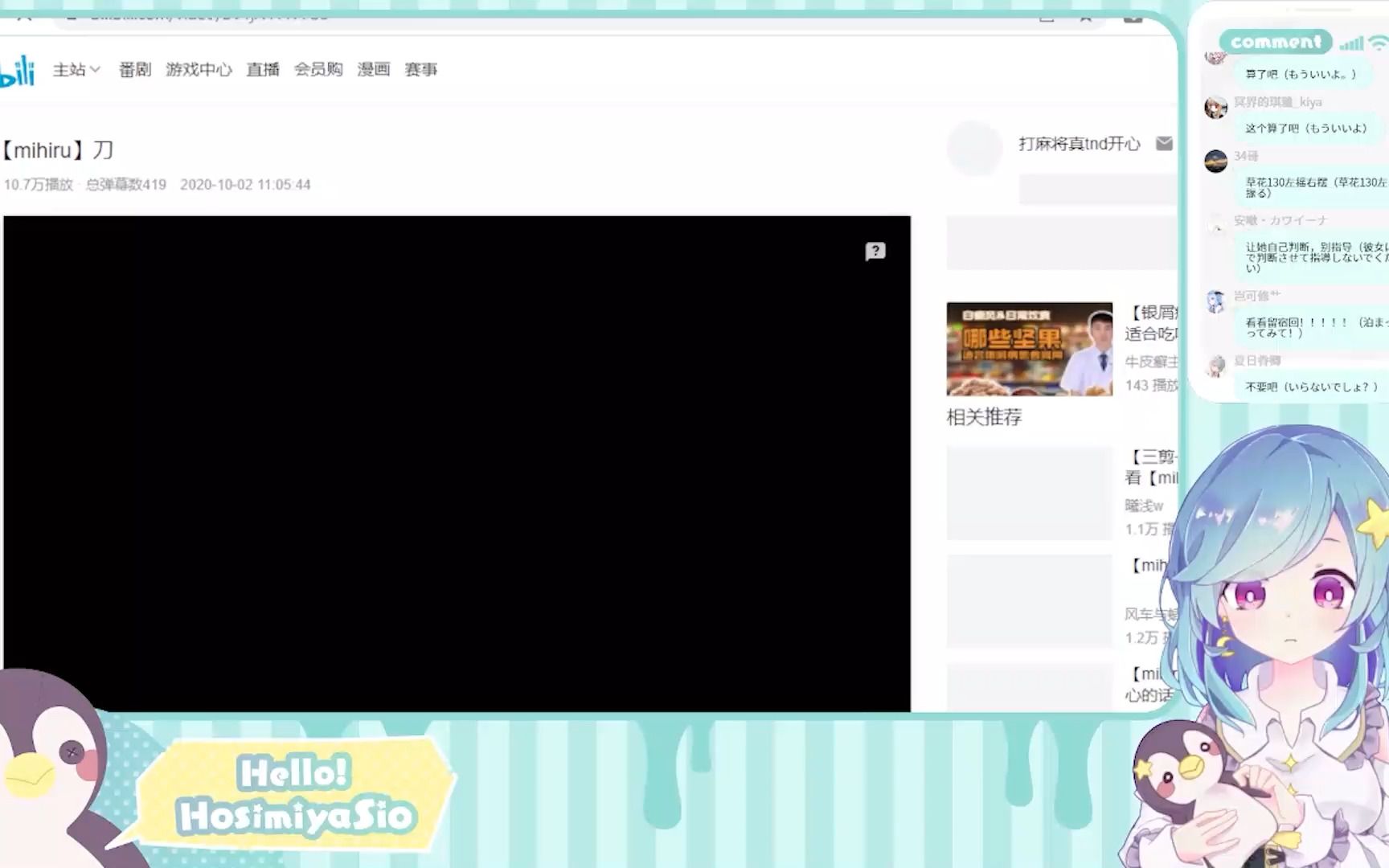Click the bilibili logo icon
The width and height of the screenshot is (1389, 868).
point(18,71)
